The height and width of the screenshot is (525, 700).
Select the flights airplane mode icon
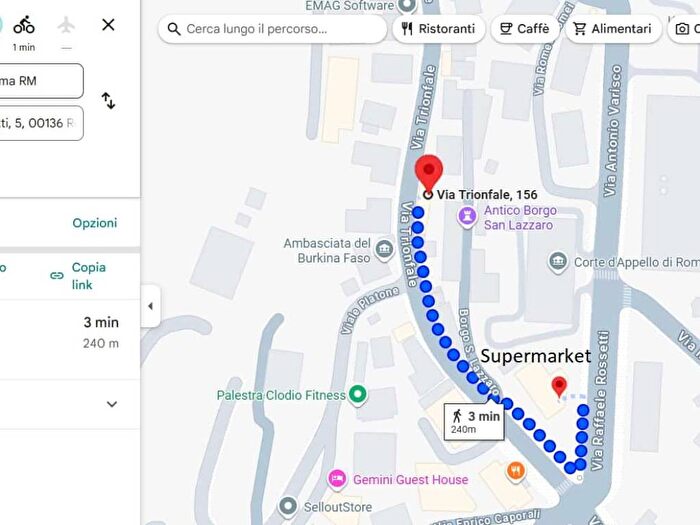click(x=66, y=25)
